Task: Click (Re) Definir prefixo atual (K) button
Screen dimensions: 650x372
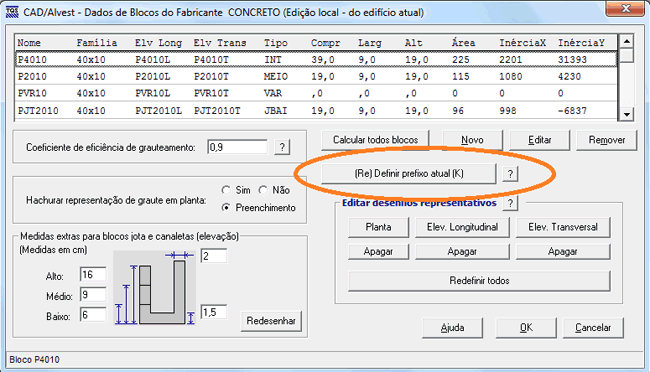Action: pyautogui.click(x=409, y=174)
